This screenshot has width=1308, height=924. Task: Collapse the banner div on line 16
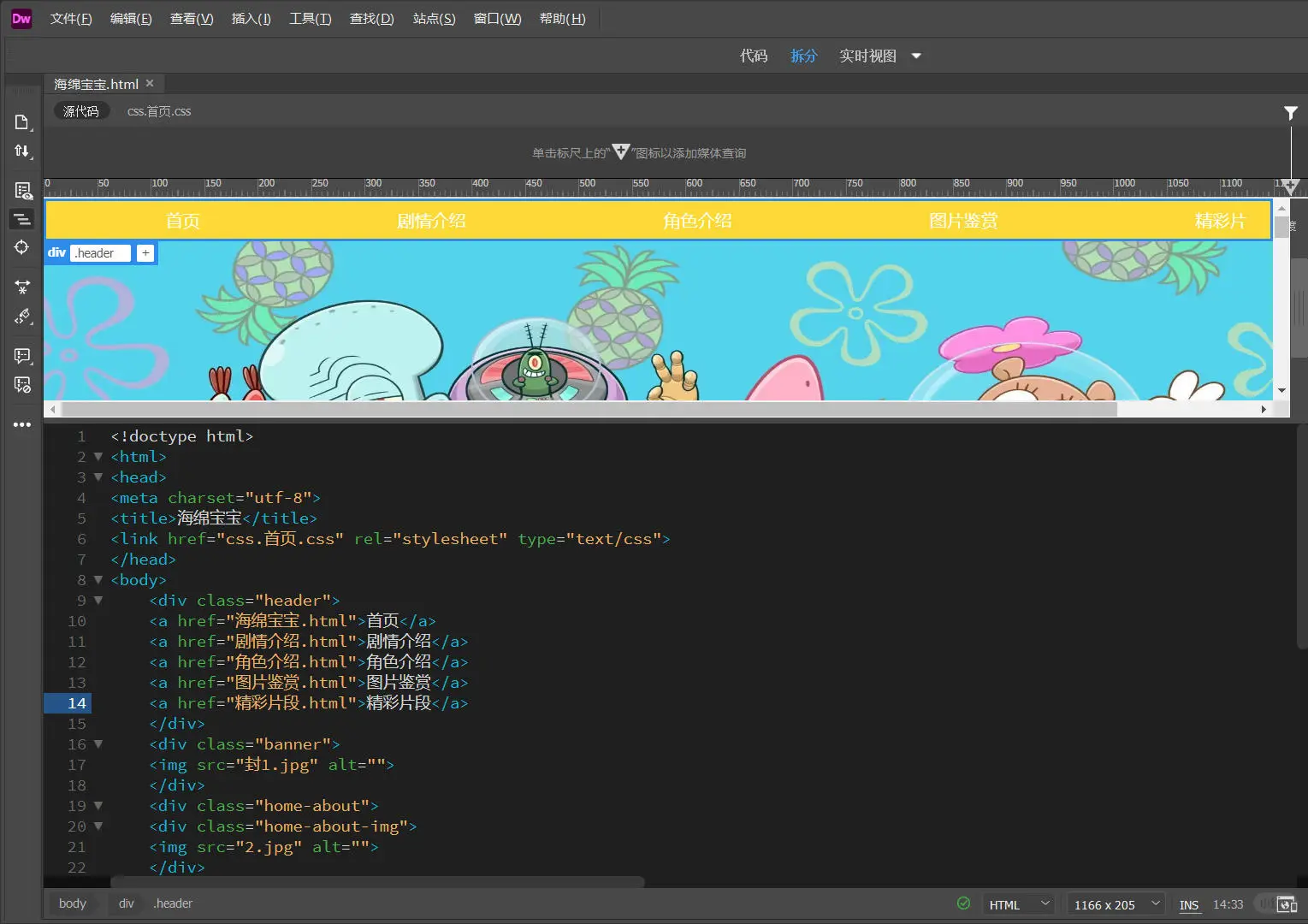(98, 744)
